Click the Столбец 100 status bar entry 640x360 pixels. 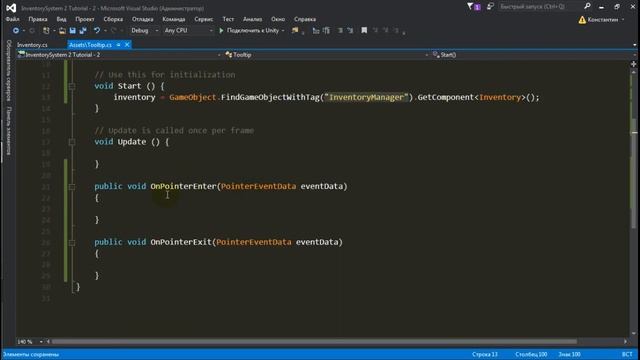pyautogui.click(x=531, y=354)
